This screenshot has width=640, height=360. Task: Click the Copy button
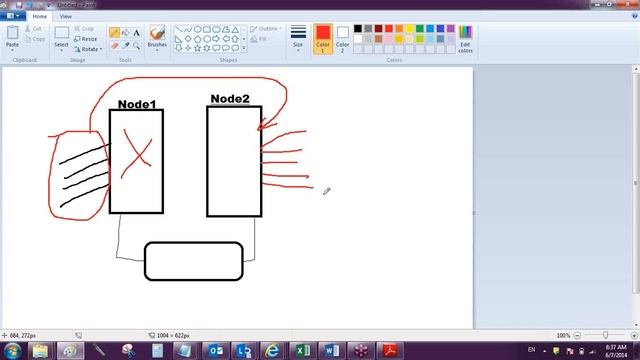click(35, 39)
